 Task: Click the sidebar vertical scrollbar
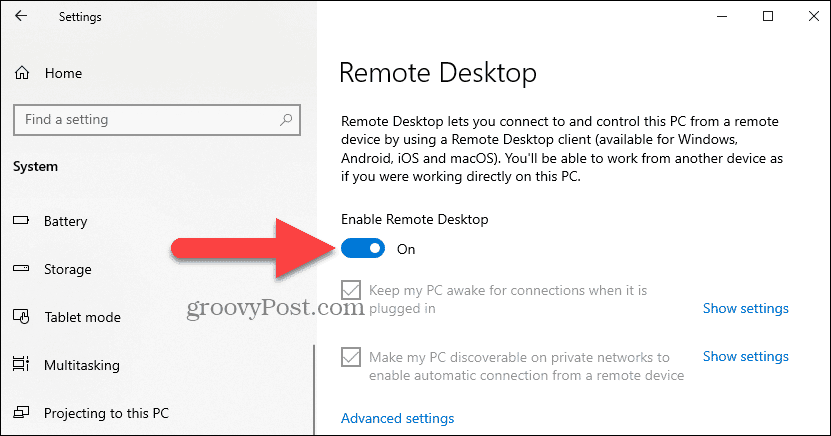[314, 390]
